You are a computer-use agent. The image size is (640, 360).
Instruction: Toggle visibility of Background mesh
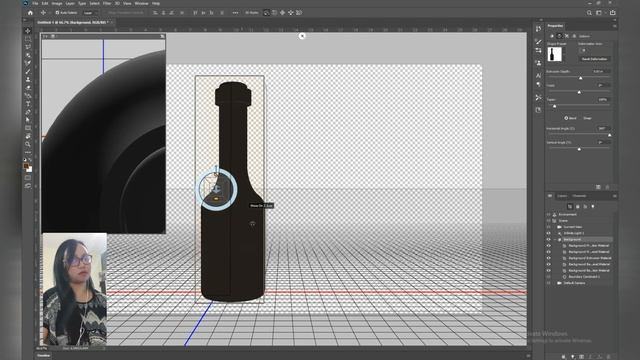point(549,240)
